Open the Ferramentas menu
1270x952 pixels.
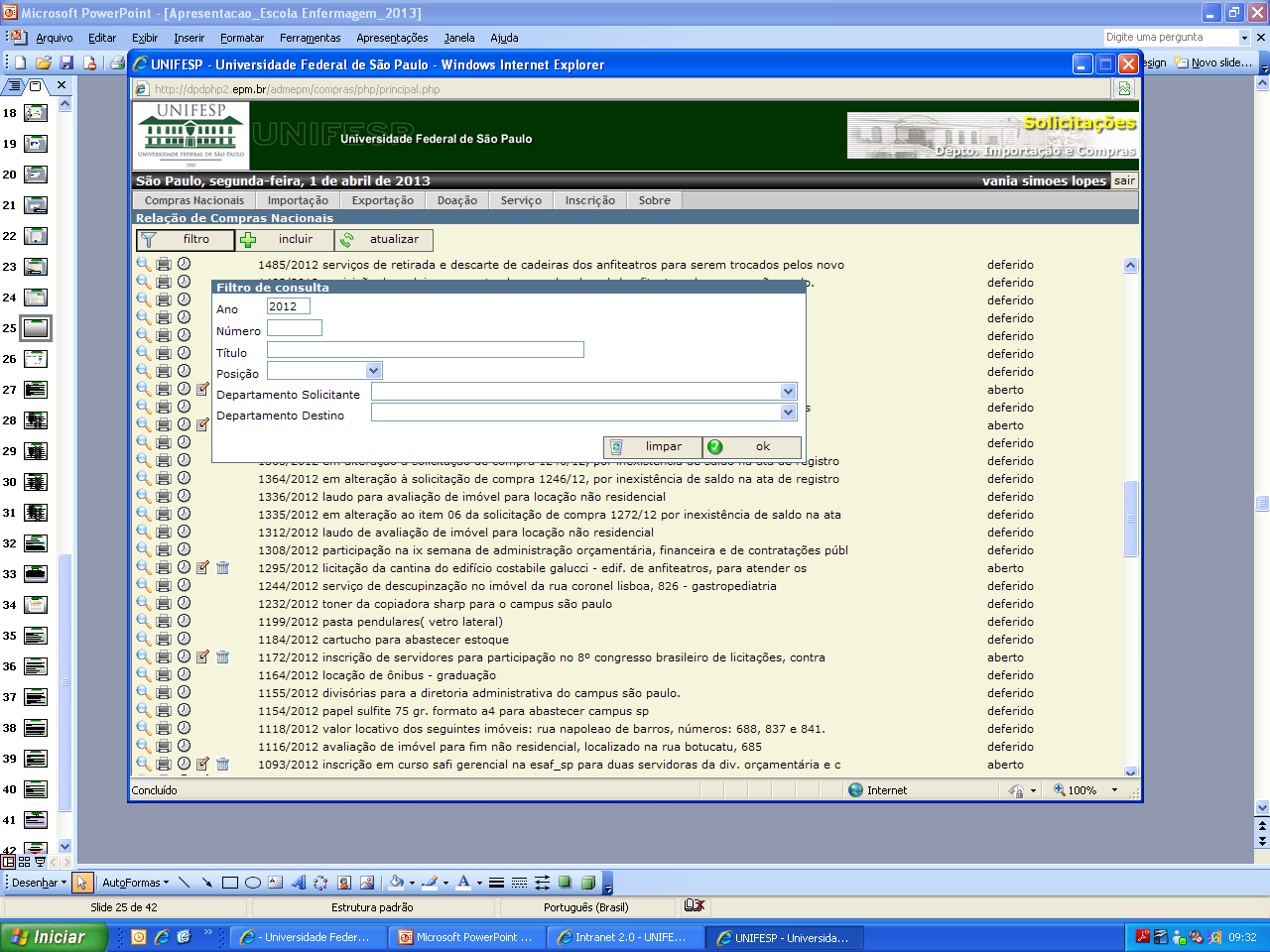pyautogui.click(x=310, y=38)
